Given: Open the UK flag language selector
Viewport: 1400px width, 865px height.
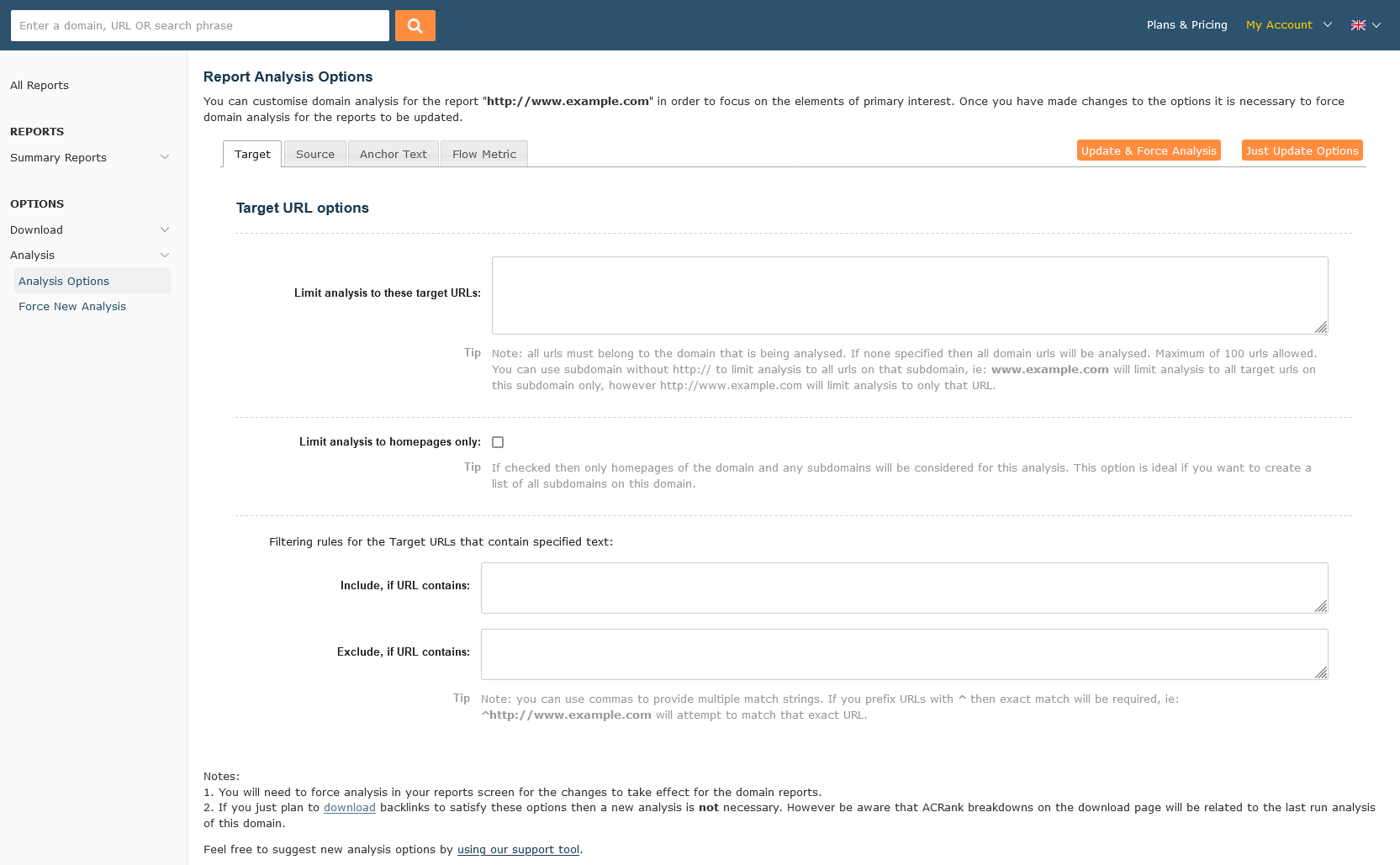Looking at the screenshot, I should click(1365, 25).
